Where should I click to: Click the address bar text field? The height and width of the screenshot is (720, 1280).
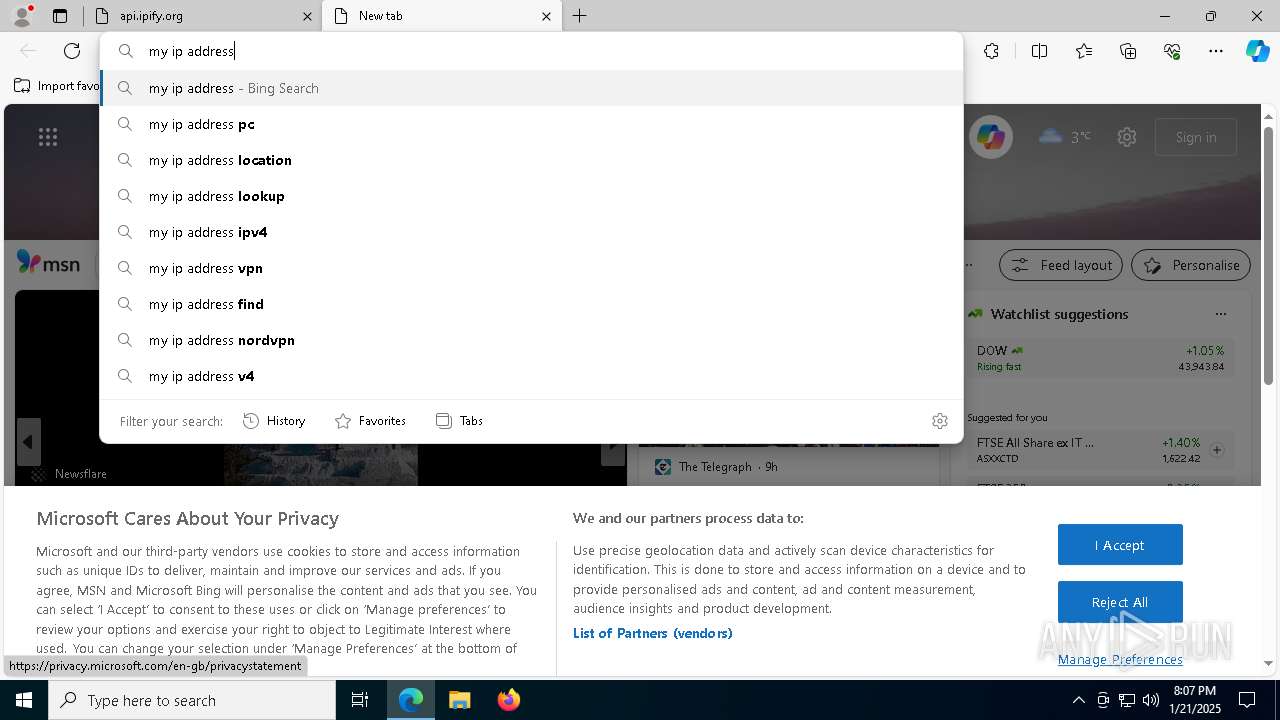(531, 51)
